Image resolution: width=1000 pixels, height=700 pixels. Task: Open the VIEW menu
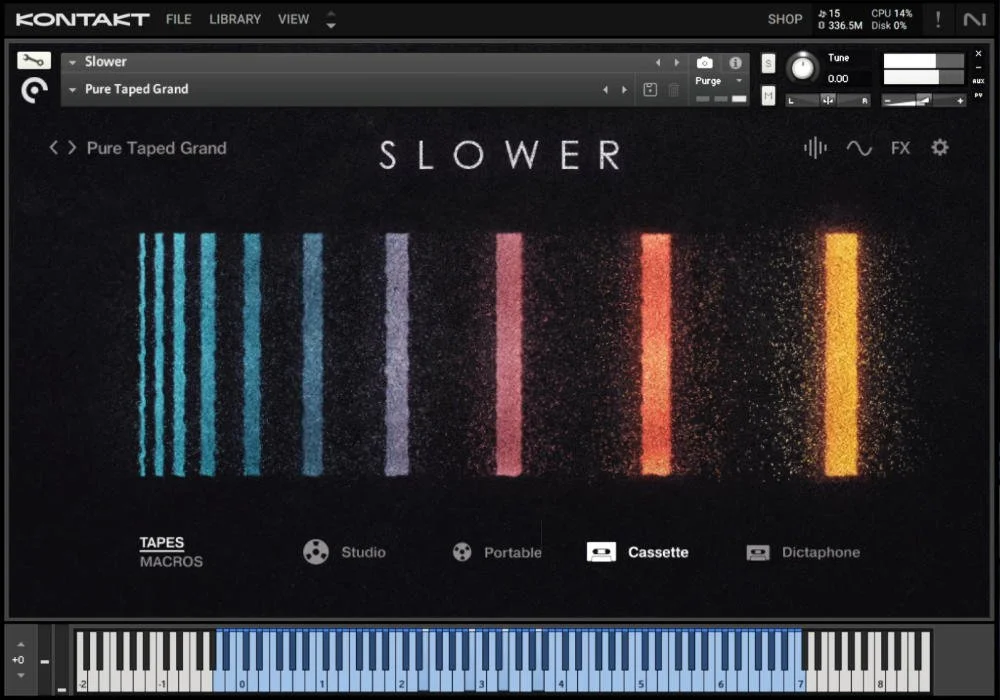click(x=293, y=19)
